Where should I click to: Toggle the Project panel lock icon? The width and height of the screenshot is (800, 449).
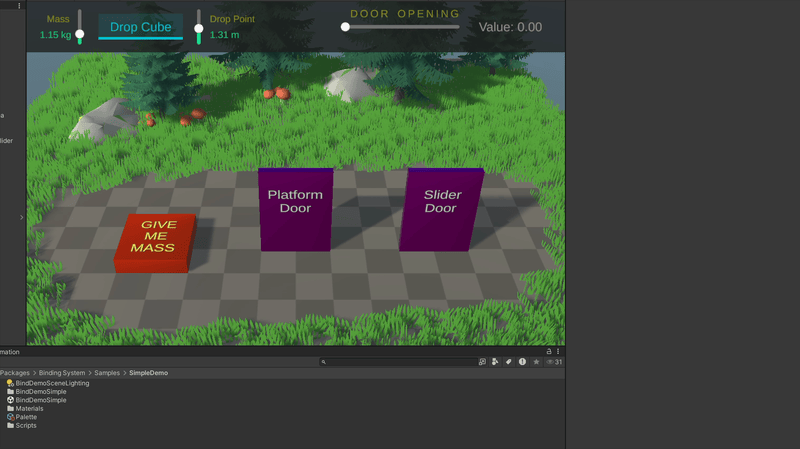(548, 352)
